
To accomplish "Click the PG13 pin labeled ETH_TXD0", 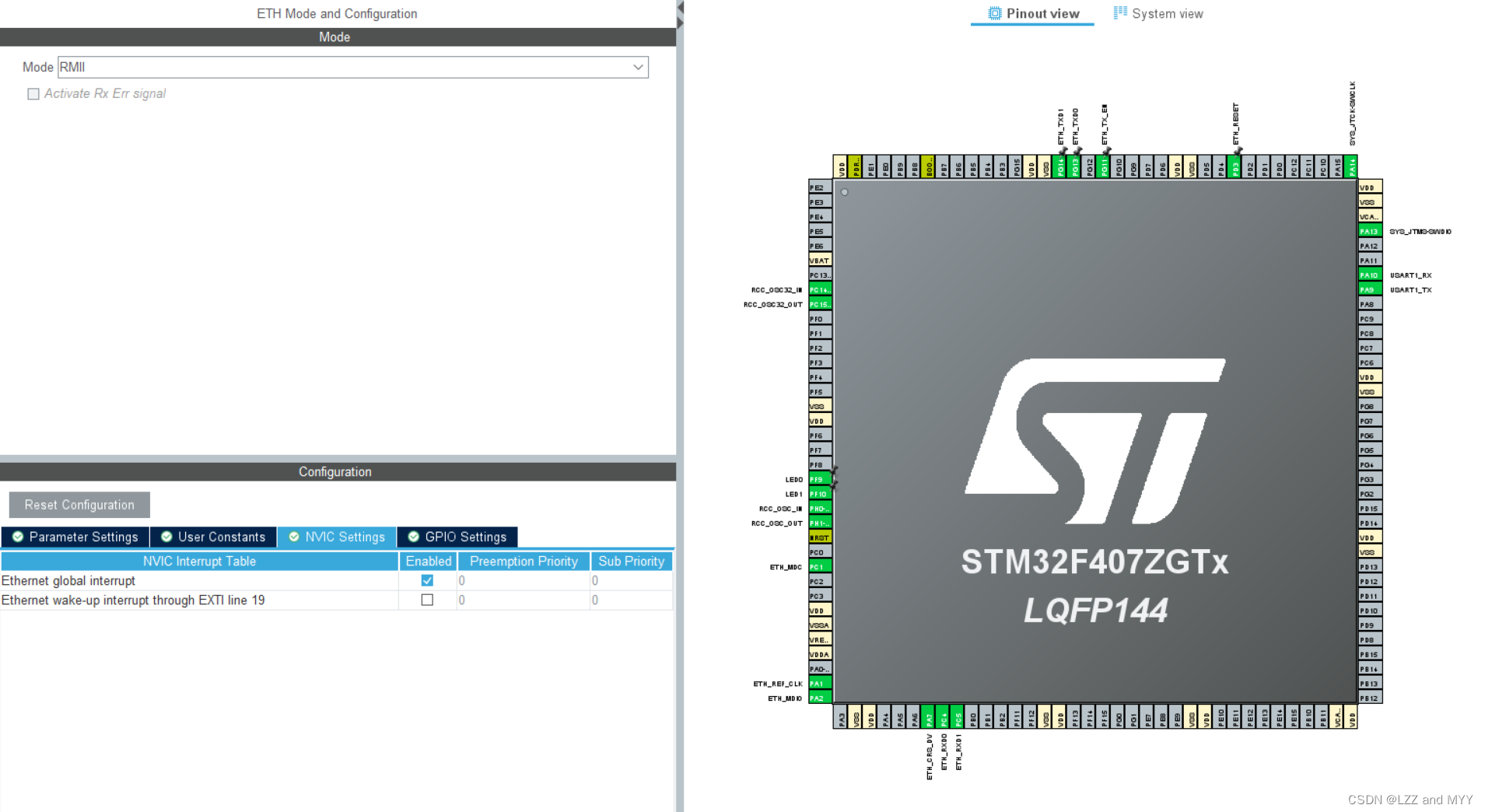I will point(1074,167).
